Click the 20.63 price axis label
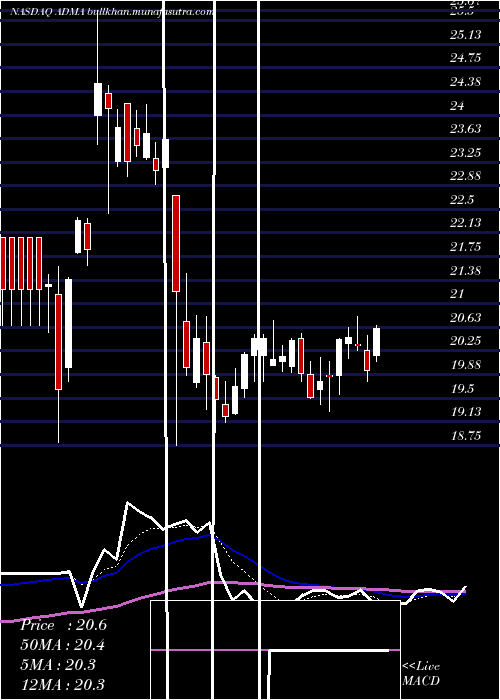500x700 pixels. [466, 317]
